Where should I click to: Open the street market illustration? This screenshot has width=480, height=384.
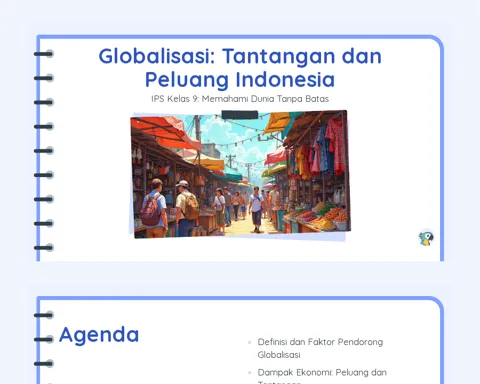click(240, 174)
